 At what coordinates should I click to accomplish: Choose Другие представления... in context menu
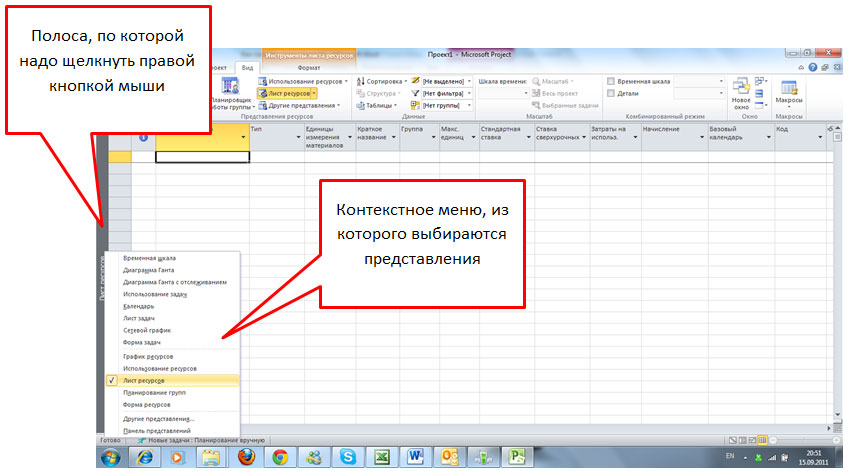click(172, 419)
